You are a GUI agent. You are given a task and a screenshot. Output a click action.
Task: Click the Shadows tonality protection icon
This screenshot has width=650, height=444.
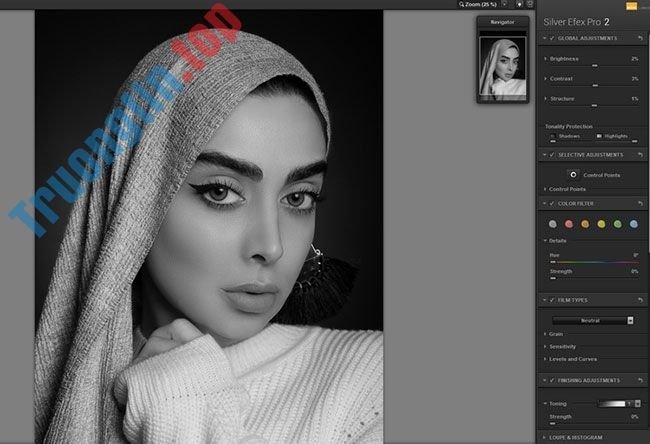tap(553, 136)
